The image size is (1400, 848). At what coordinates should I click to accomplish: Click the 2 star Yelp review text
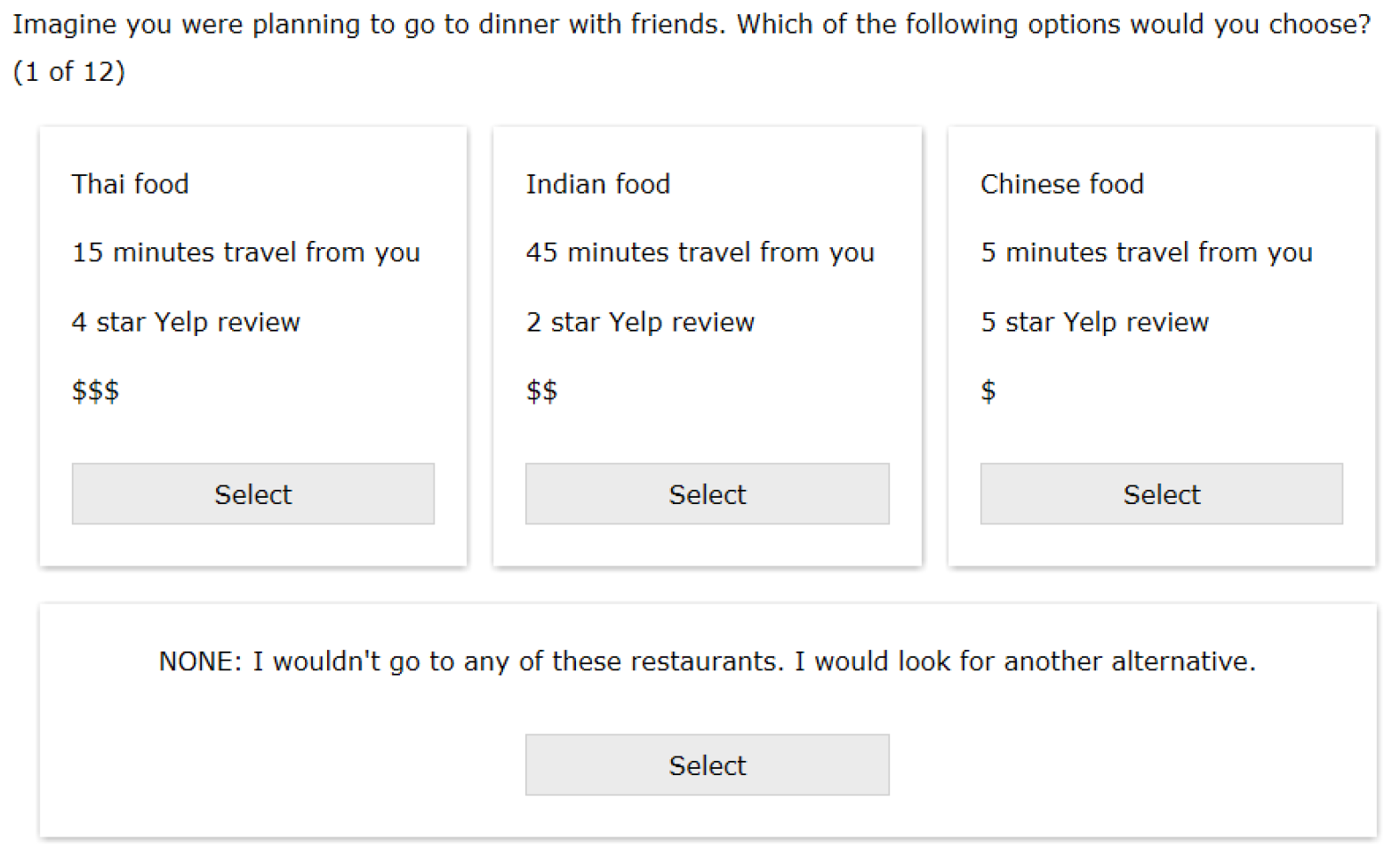[x=640, y=322]
